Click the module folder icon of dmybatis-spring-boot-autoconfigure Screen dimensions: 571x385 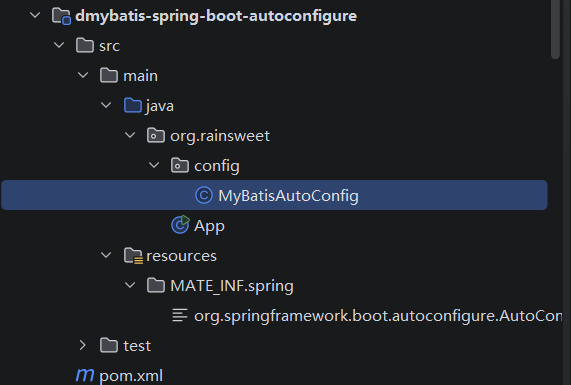[x=61, y=16]
